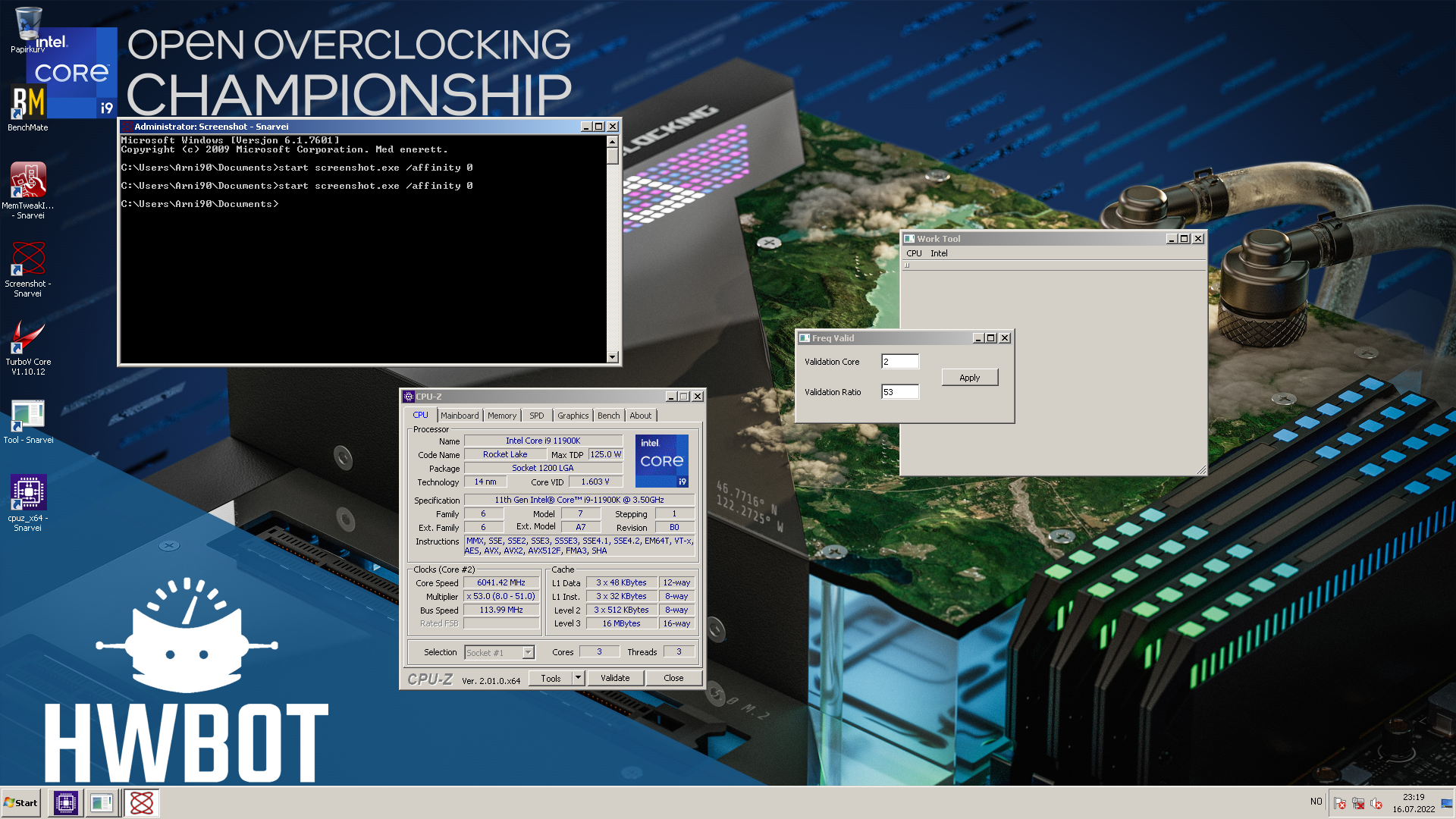Viewport: 1456px width, 819px height.
Task: Click the Specification field 11th Gen Intel Core
Action: click(579, 500)
